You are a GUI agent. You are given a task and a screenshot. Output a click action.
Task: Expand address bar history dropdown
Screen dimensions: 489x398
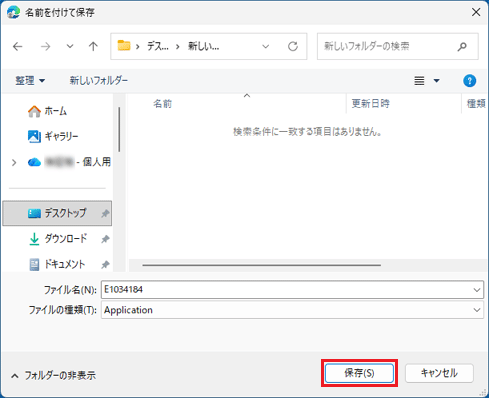pyautogui.click(x=266, y=46)
